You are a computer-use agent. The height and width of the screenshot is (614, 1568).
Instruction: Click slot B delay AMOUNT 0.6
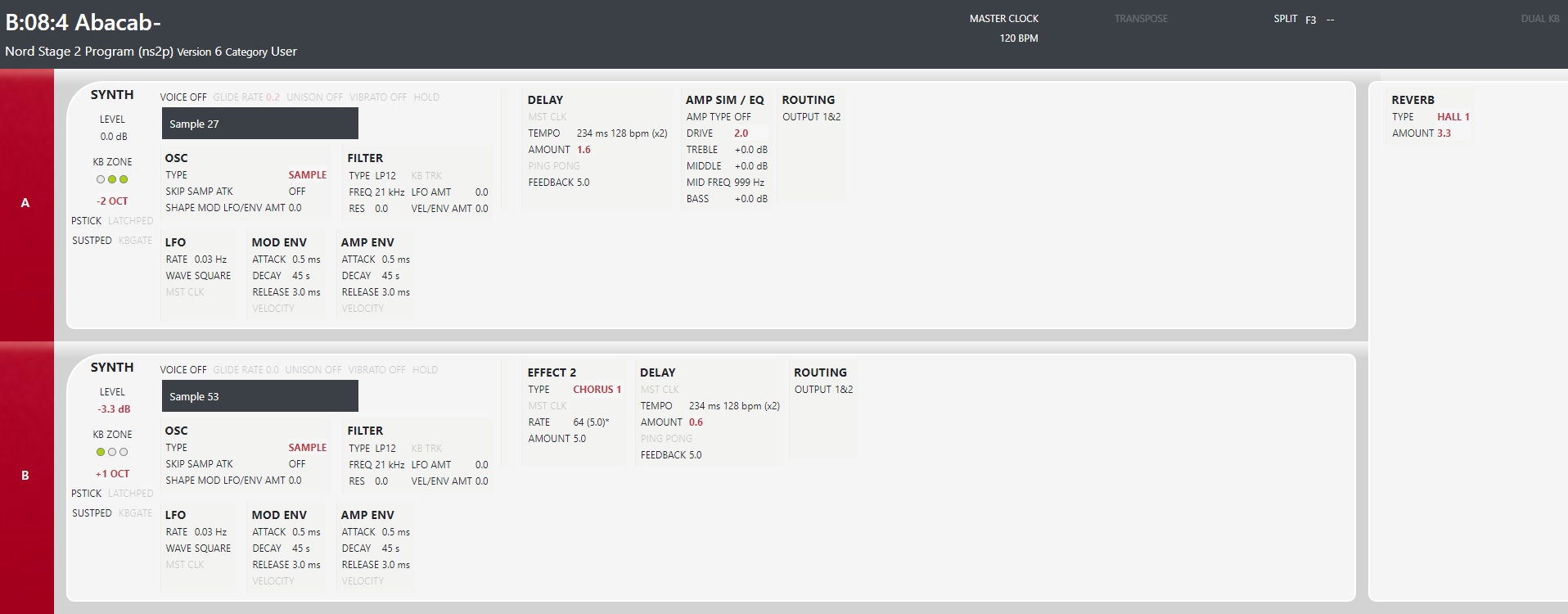[x=696, y=422]
